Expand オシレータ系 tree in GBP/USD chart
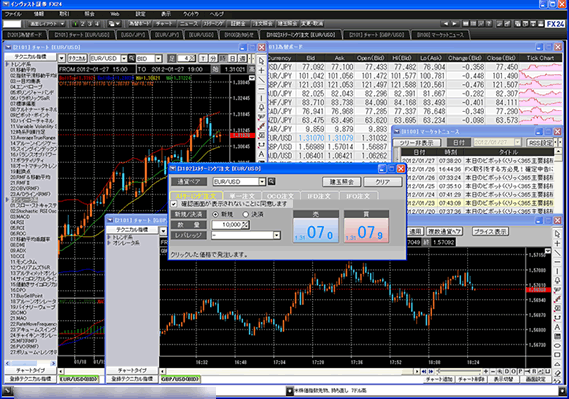Image resolution: width=569 pixels, height=399 pixels. [x=109, y=243]
